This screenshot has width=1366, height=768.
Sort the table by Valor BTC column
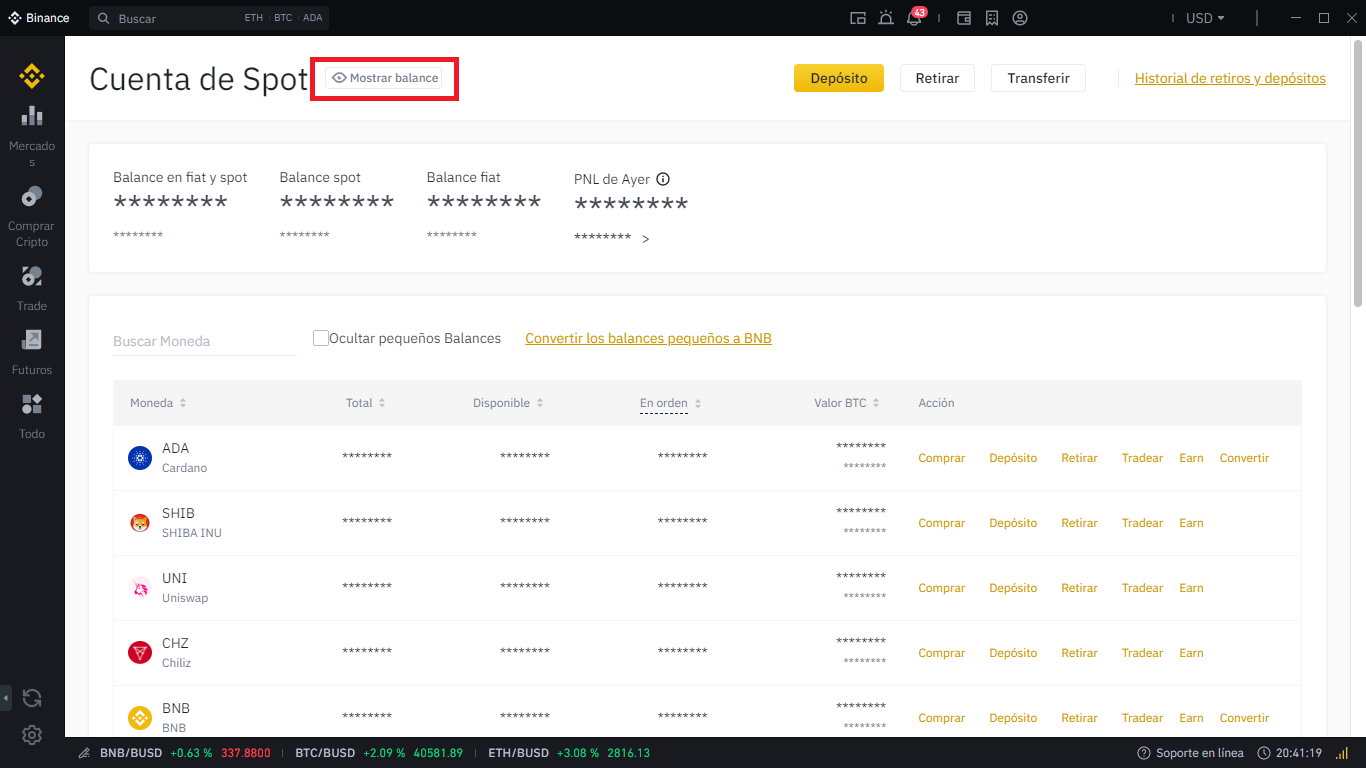(847, 403)
